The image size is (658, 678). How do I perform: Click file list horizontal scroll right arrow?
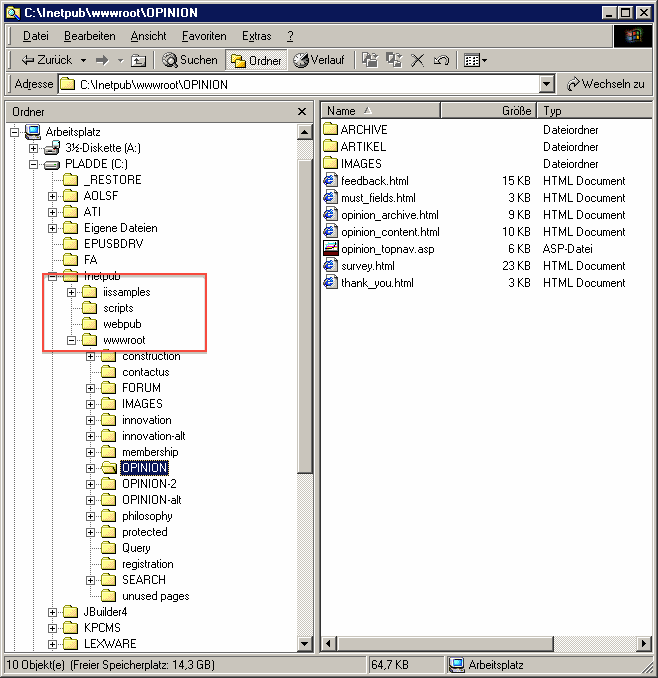[644, 643]
